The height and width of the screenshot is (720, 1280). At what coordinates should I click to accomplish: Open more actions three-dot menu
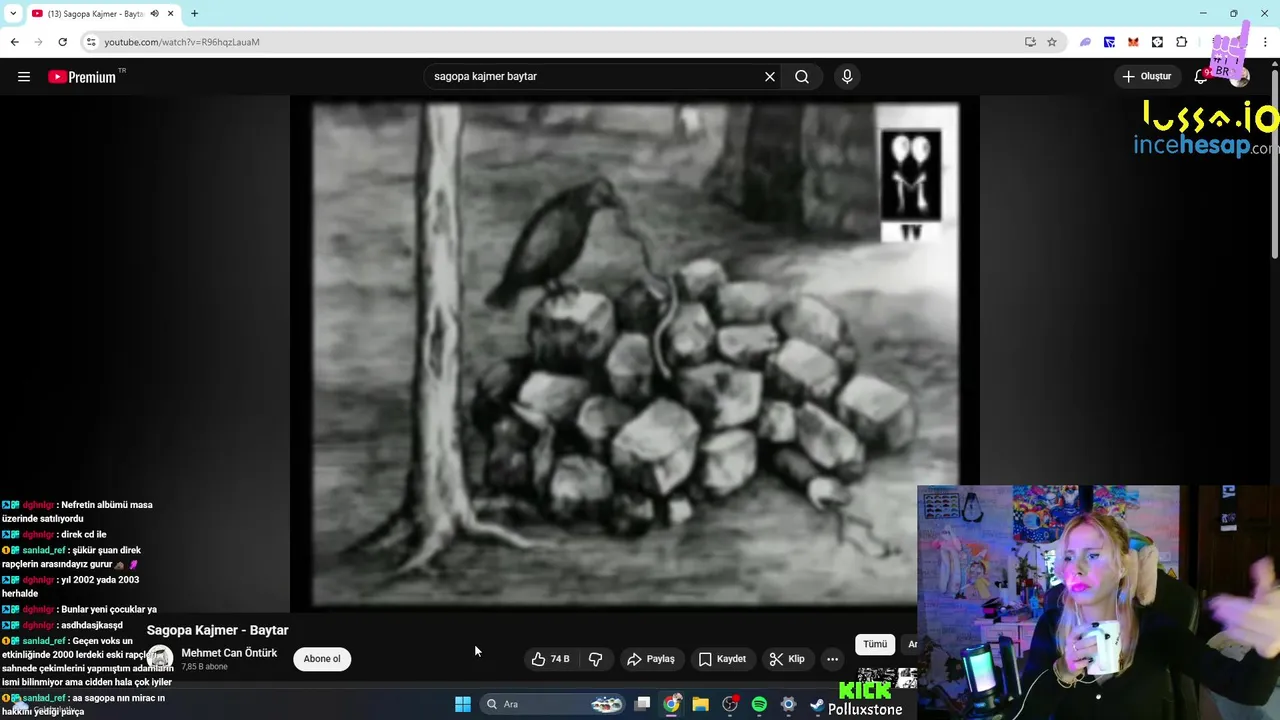(x=832, y=659)
